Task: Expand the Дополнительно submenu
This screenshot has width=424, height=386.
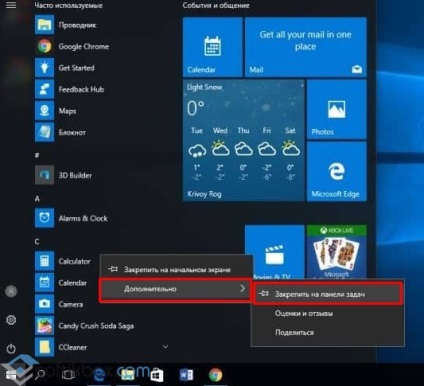Action: pos(176,289)
